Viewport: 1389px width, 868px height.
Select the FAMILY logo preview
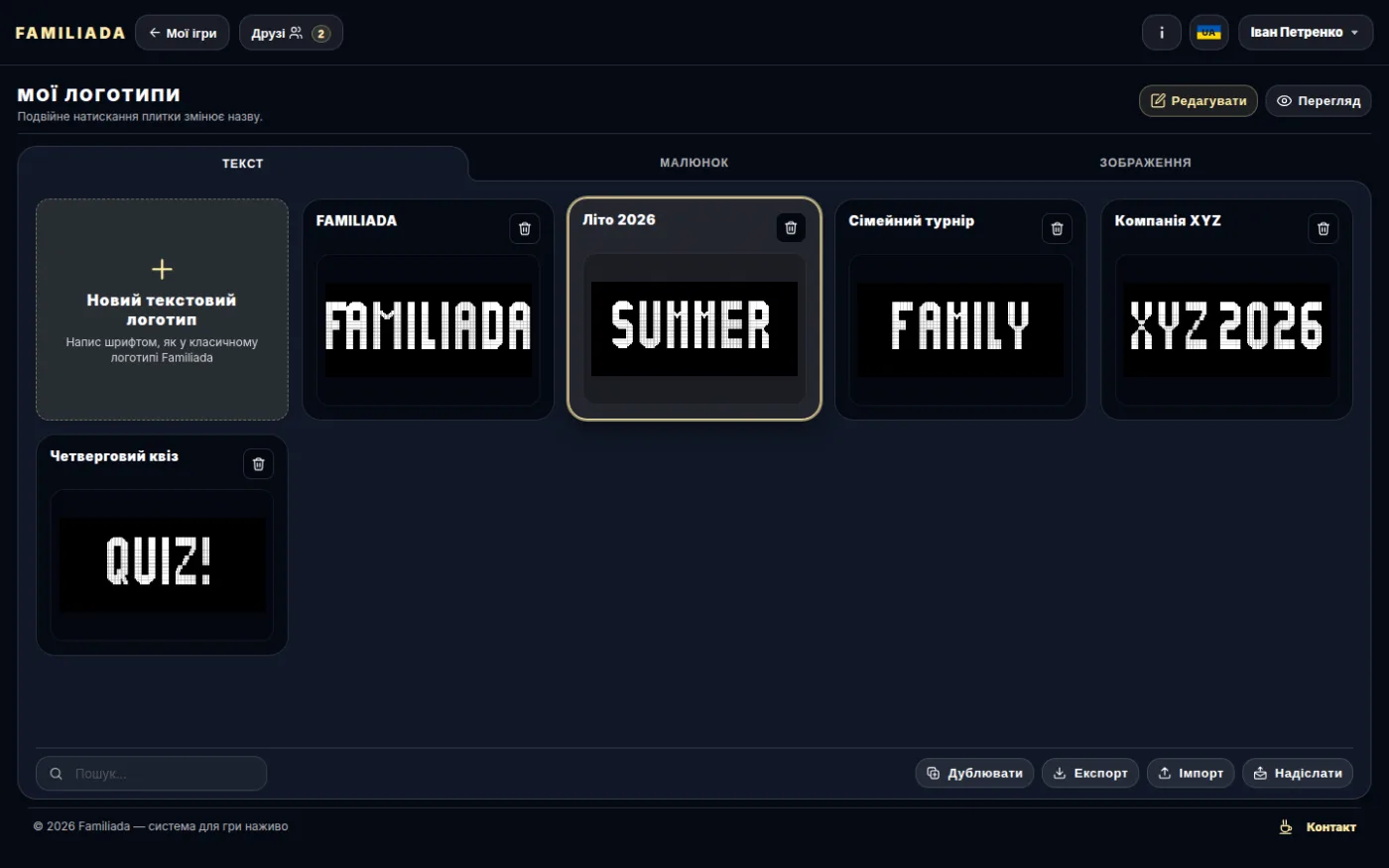tap(960, 329)
